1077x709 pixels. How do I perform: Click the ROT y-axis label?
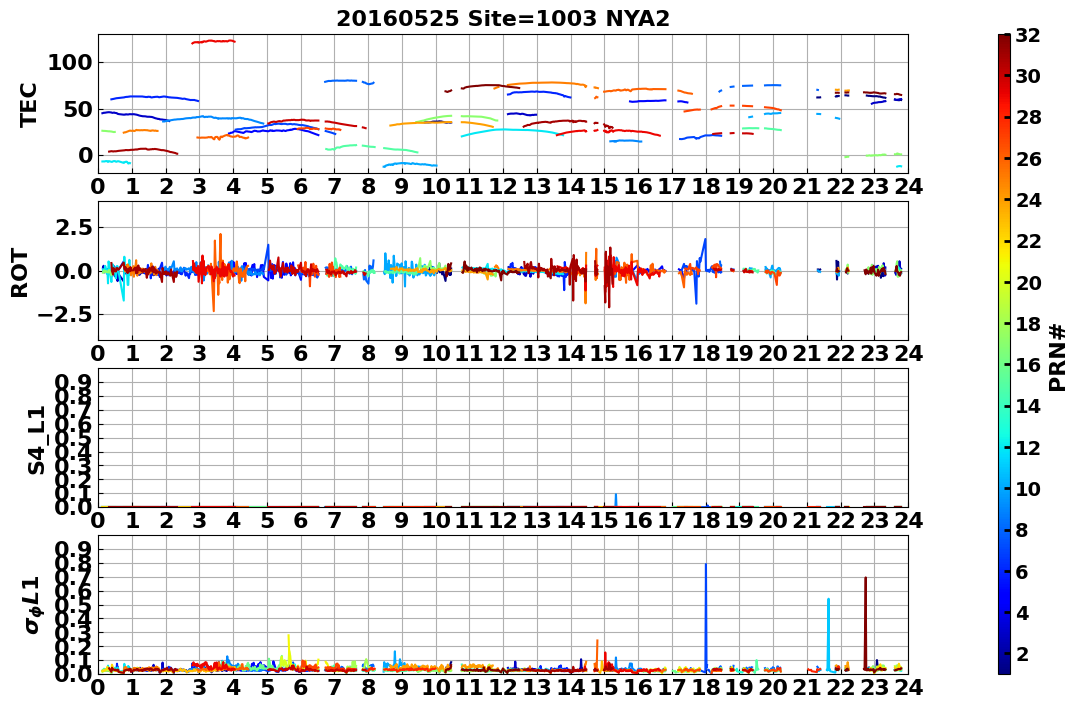[21, 273]
